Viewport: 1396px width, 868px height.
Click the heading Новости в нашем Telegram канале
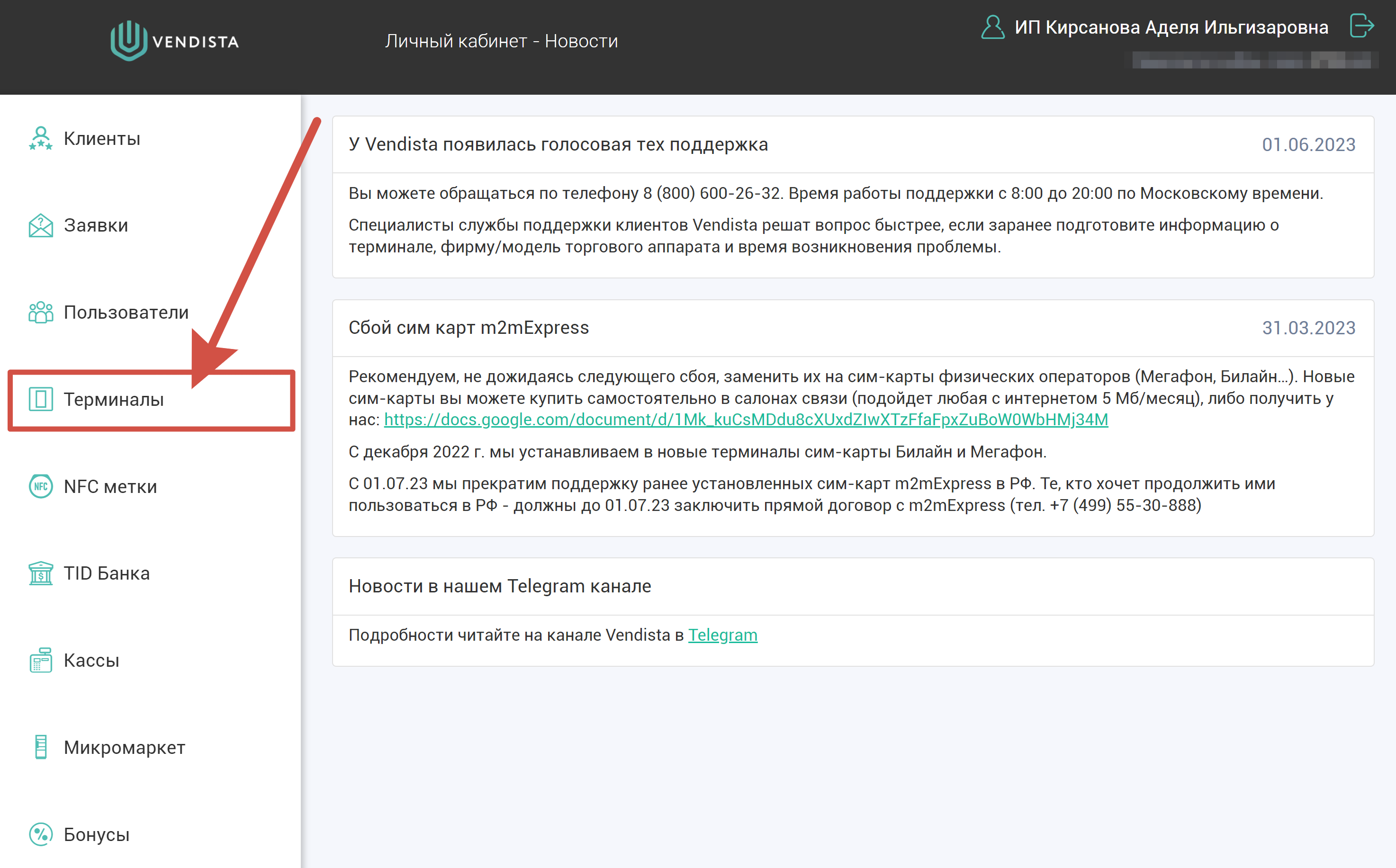click(500, 586)
